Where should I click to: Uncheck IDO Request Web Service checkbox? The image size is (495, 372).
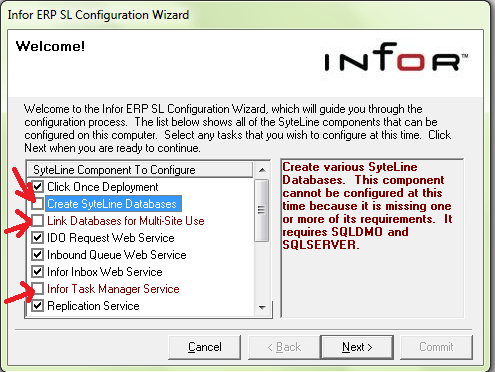click(x=38, y=238)
